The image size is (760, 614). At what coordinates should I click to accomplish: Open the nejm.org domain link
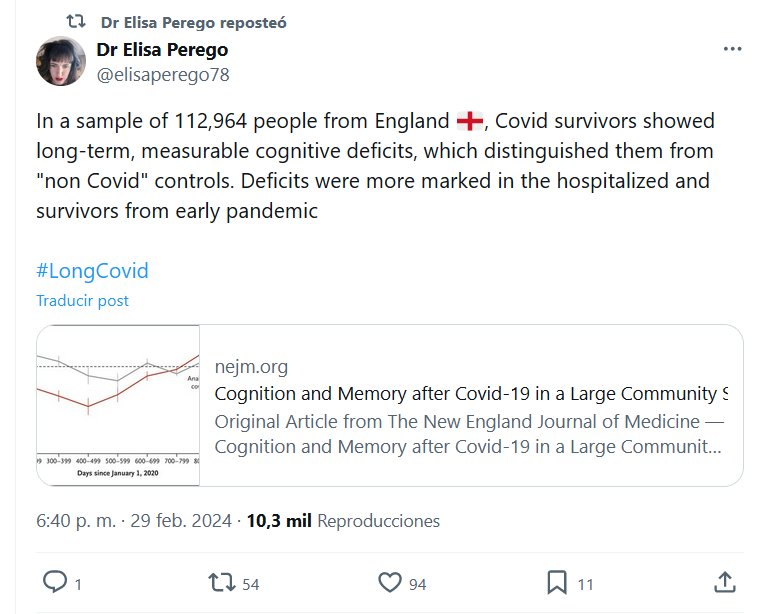click(251, 367)
